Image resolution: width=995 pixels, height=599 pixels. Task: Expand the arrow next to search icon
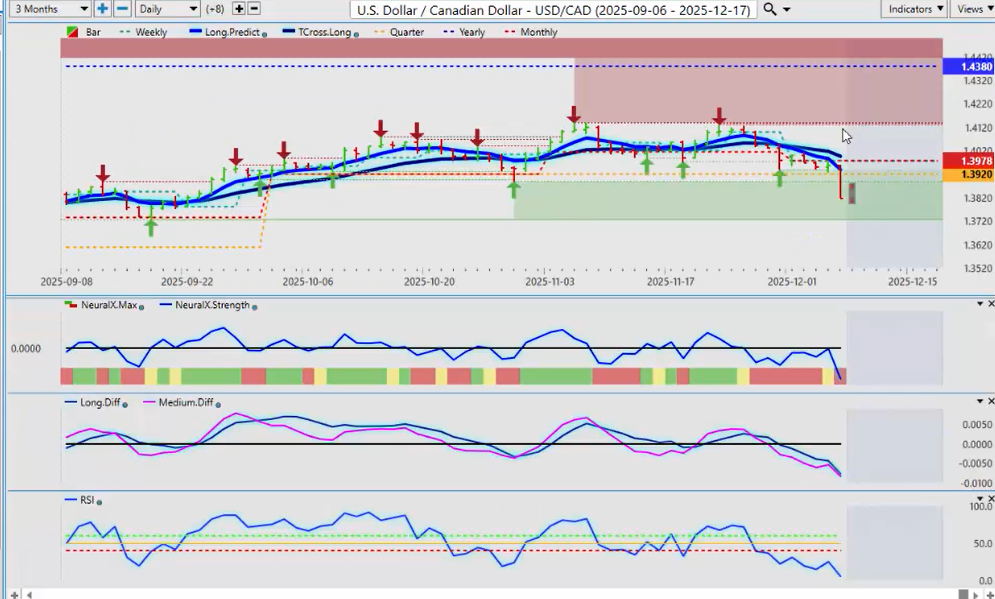click(787, 10)
